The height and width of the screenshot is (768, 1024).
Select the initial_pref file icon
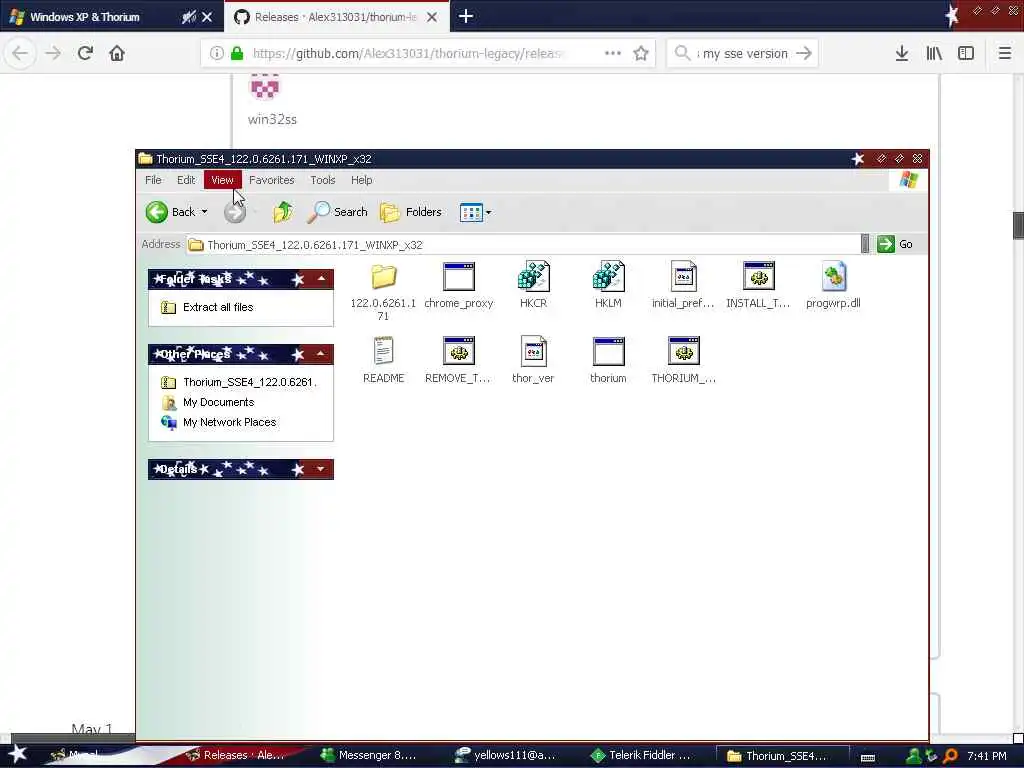[x=683, y=276]
